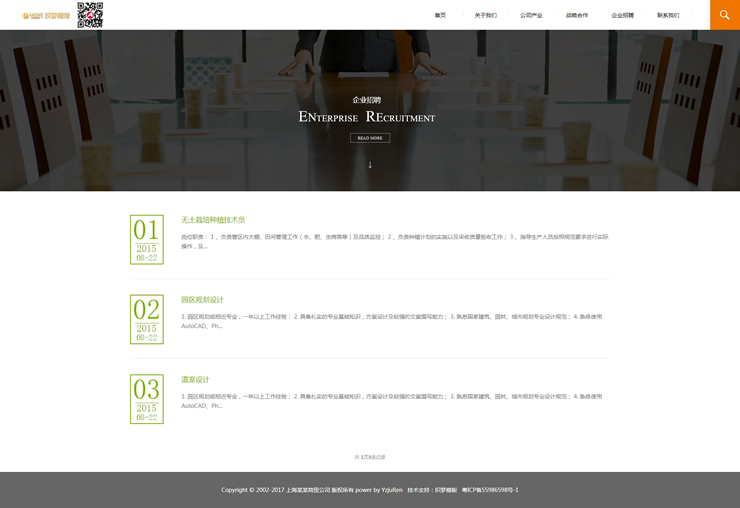Open the 无土栽培种植技术员 job title link

[x=213, y=220]
